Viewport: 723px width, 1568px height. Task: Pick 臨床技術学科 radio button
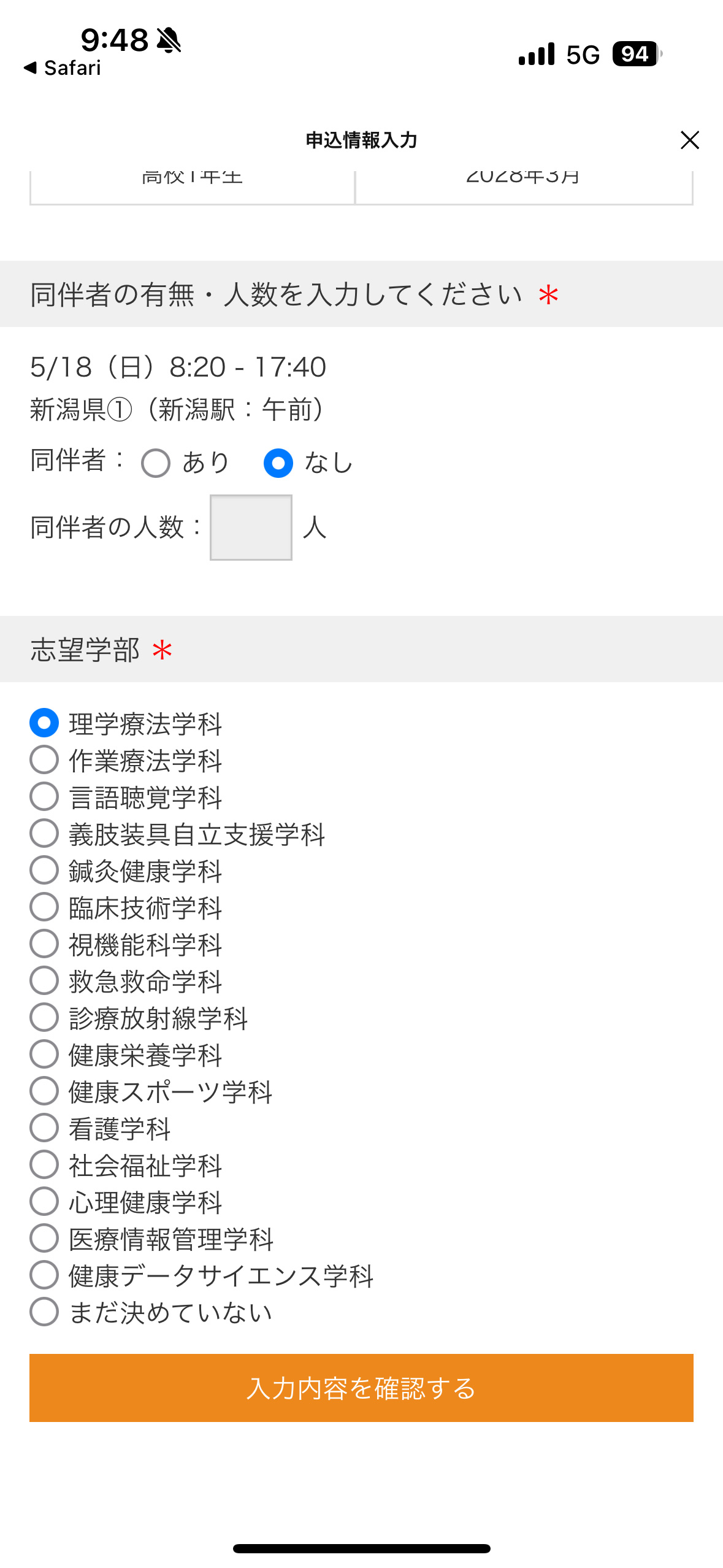pos(44,907)
